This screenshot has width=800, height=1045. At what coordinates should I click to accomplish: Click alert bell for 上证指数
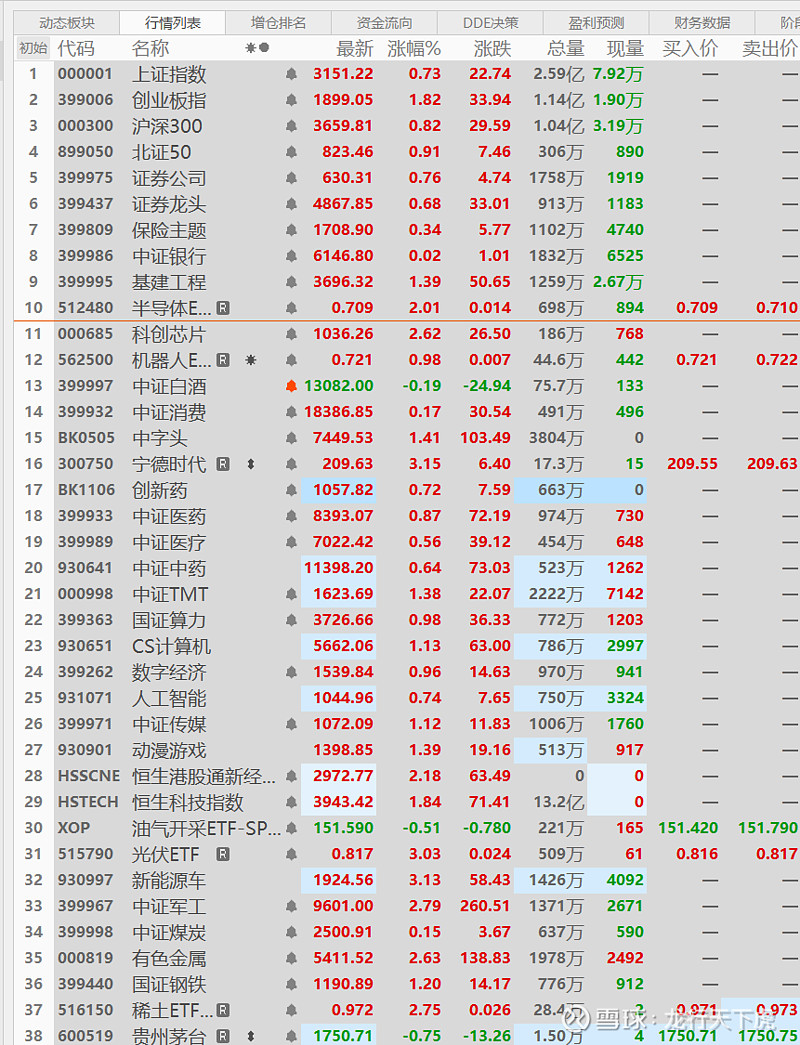click(x=291, y=74)
